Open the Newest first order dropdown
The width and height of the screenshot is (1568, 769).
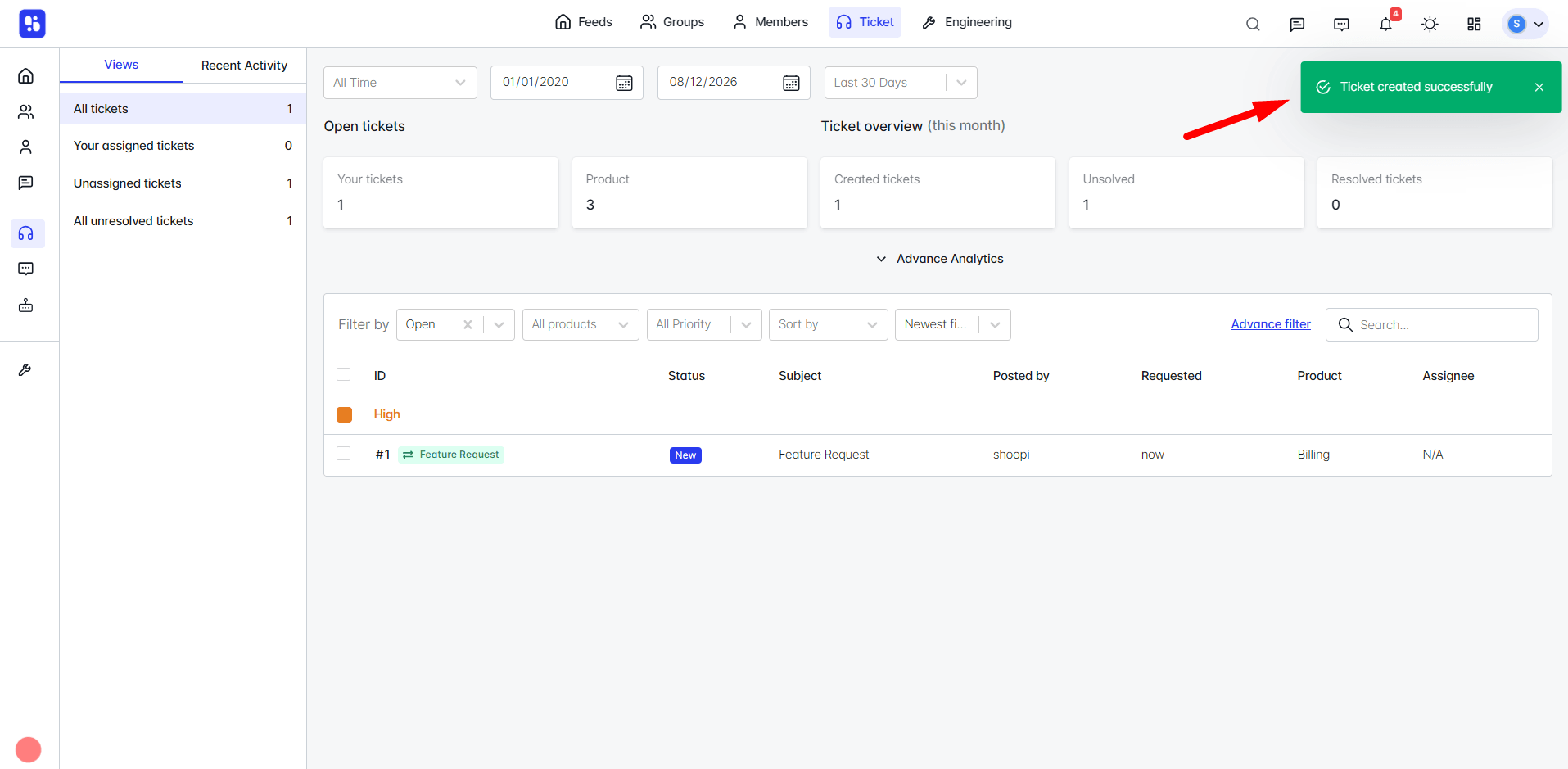[x=953, y=324]
